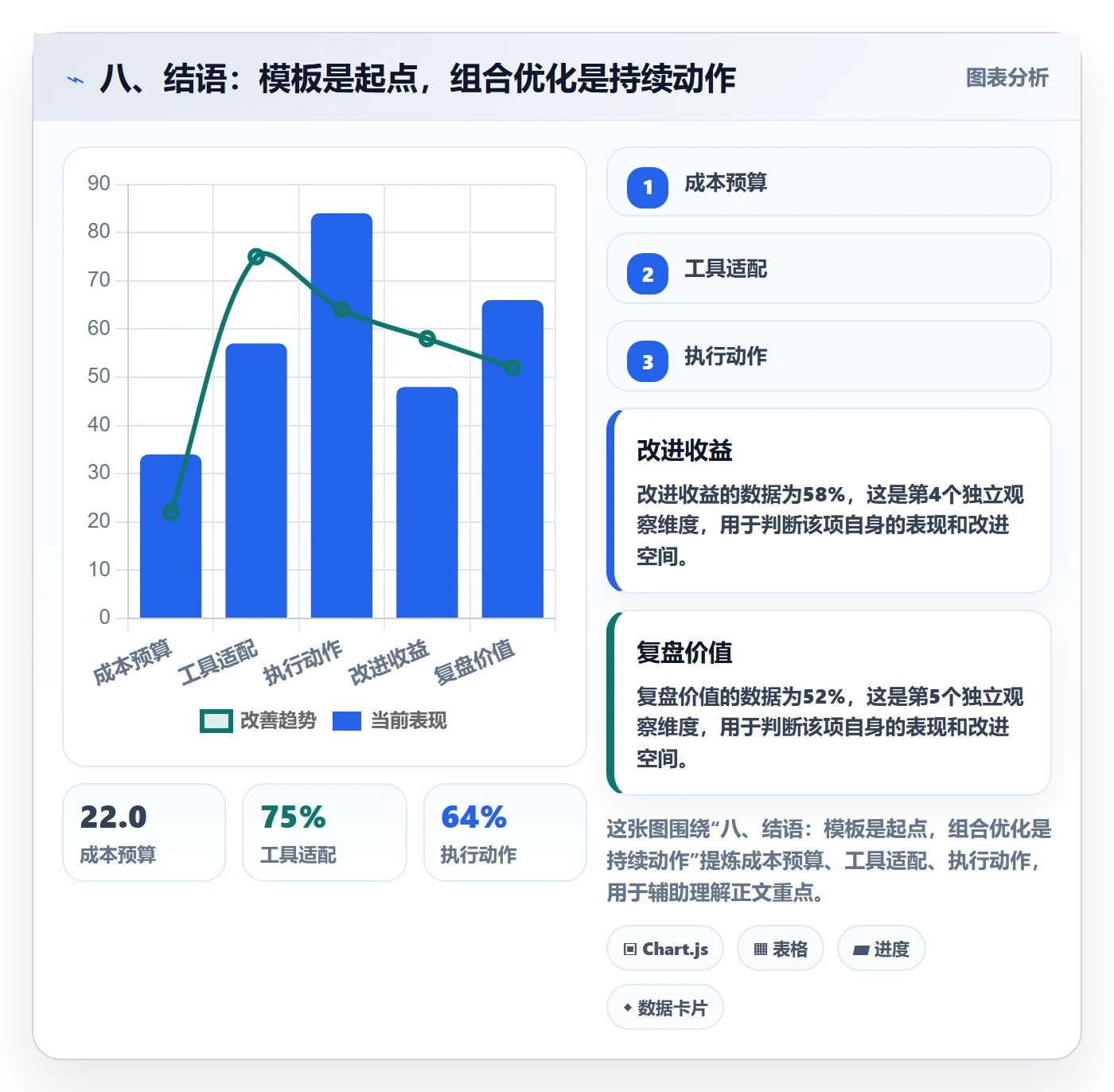This screenshot has height=1092, width=1114.
Task: Click the bar icon in 进度 tag
Action: (861, 950)
